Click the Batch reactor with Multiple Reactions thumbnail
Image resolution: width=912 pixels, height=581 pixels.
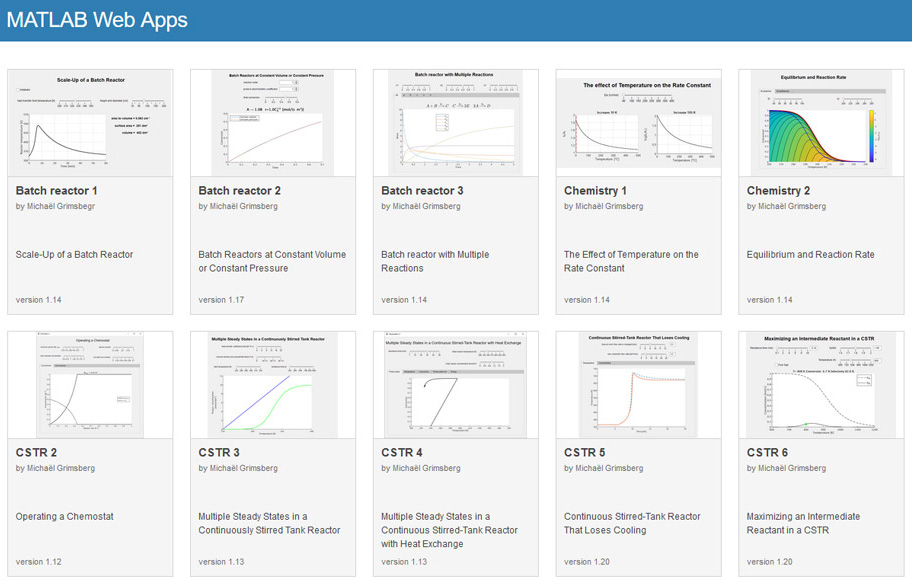(x=455, y=120)
